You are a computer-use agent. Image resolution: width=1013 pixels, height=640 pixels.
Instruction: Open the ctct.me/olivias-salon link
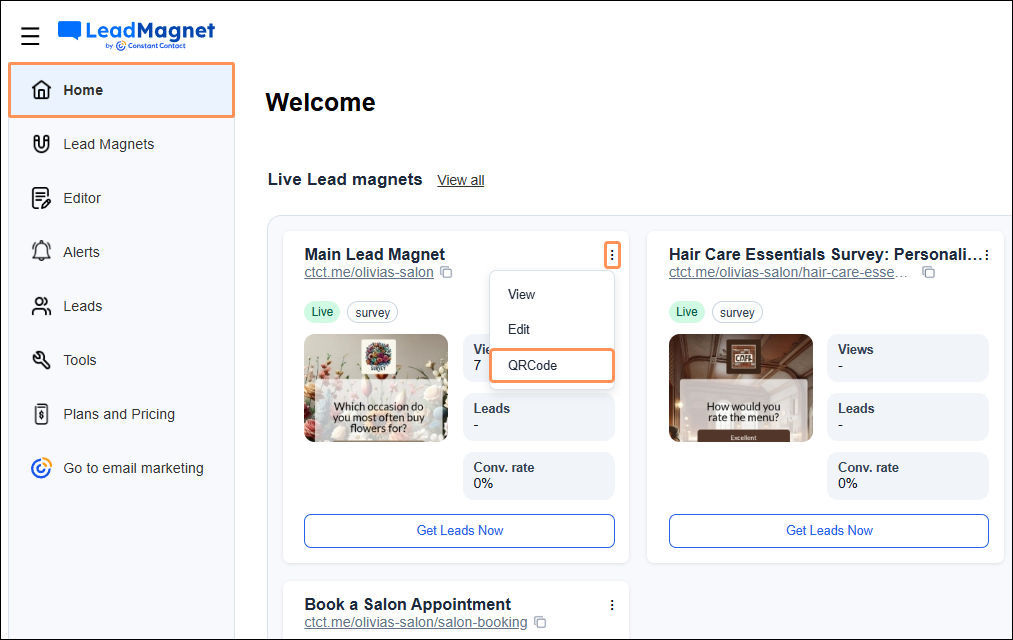(369, 272)
